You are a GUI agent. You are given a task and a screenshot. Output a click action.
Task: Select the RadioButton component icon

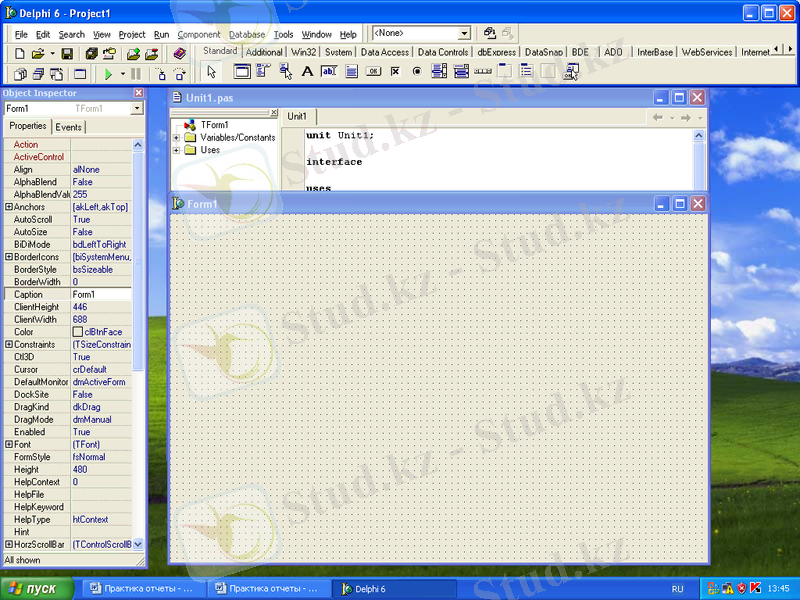(417, 71)
